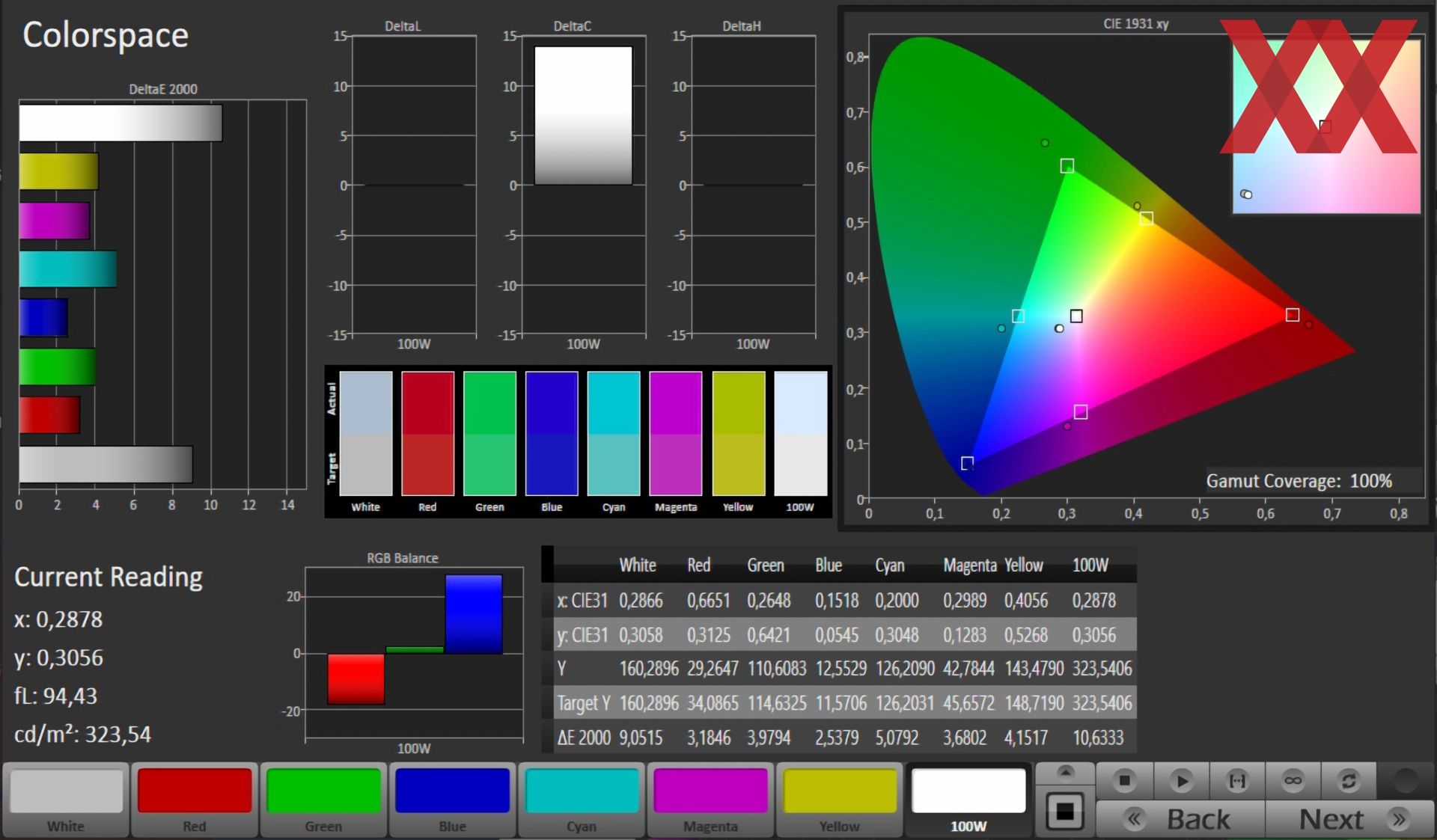
Task: Click the CIE 1931 xy chart title
Action: pos(1136,24)
